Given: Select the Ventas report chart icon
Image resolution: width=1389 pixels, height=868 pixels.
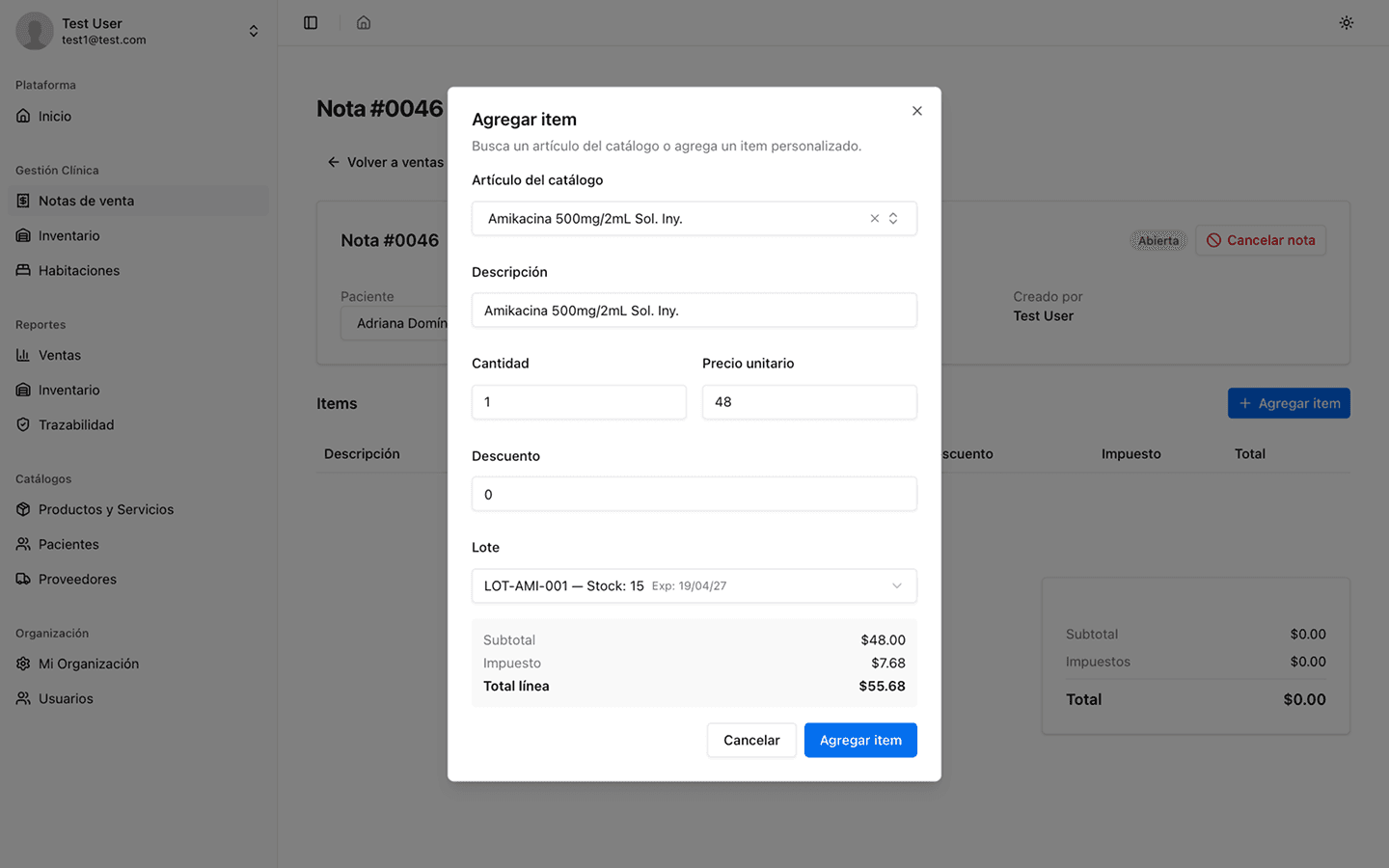Looking at the screenshot, I should pyautogui.click(x=23, y=355).
